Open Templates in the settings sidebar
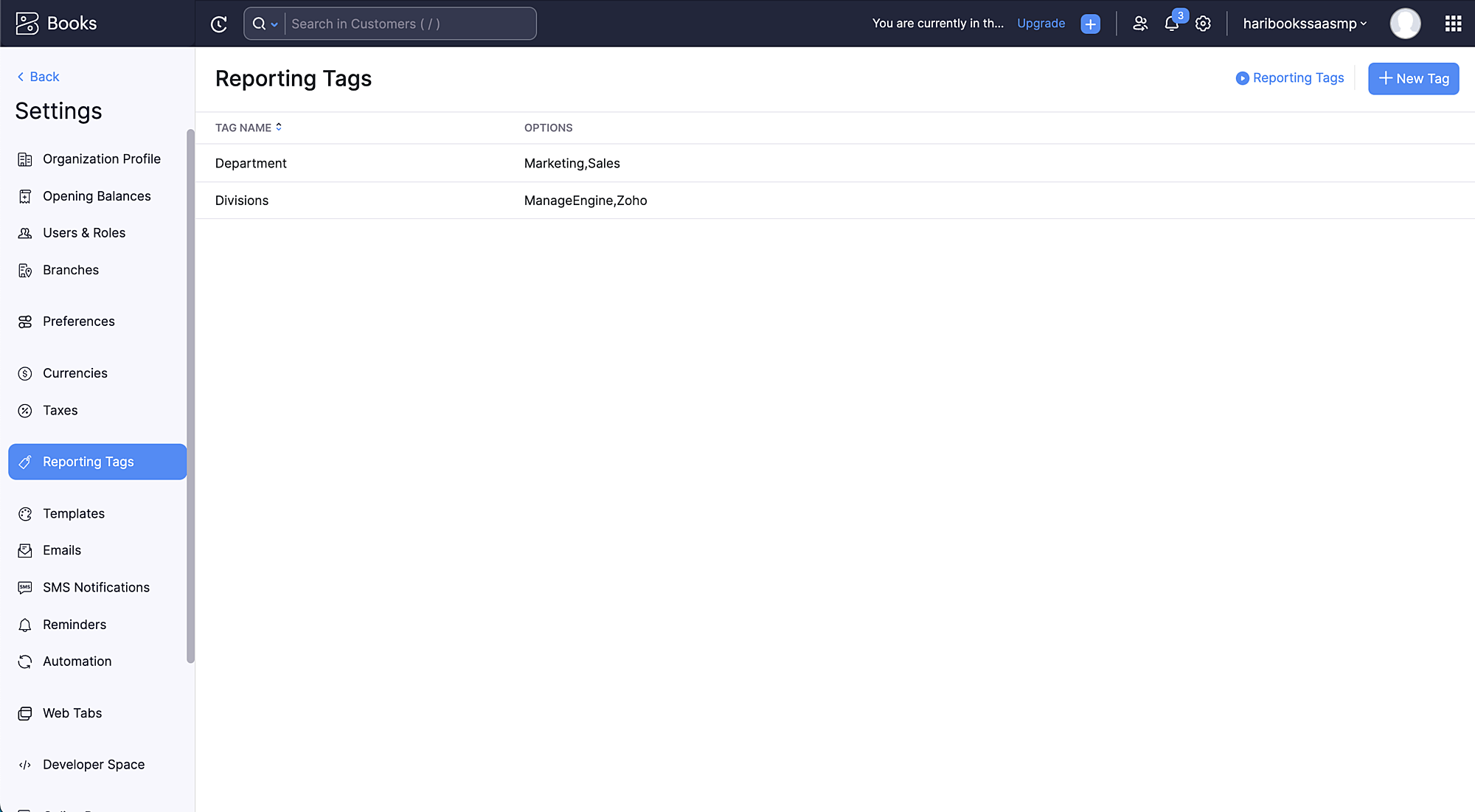 click(74, 513)
